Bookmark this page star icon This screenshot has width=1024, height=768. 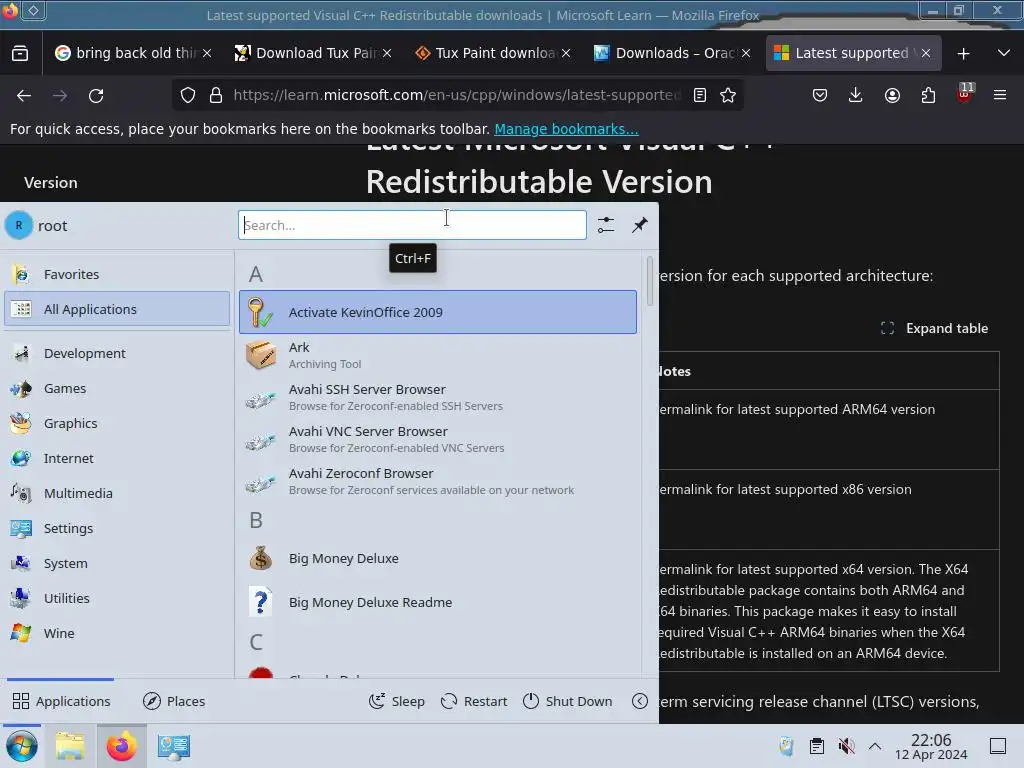728,95
